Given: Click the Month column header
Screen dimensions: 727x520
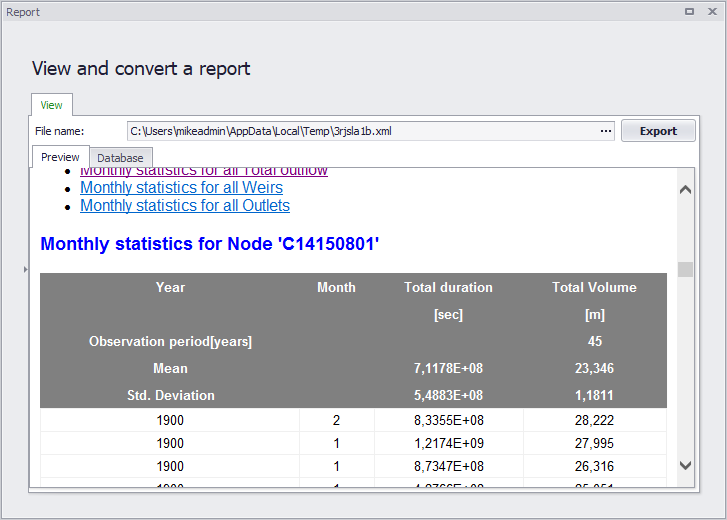Looking at the screenshot, I should [x=336, y=287].
